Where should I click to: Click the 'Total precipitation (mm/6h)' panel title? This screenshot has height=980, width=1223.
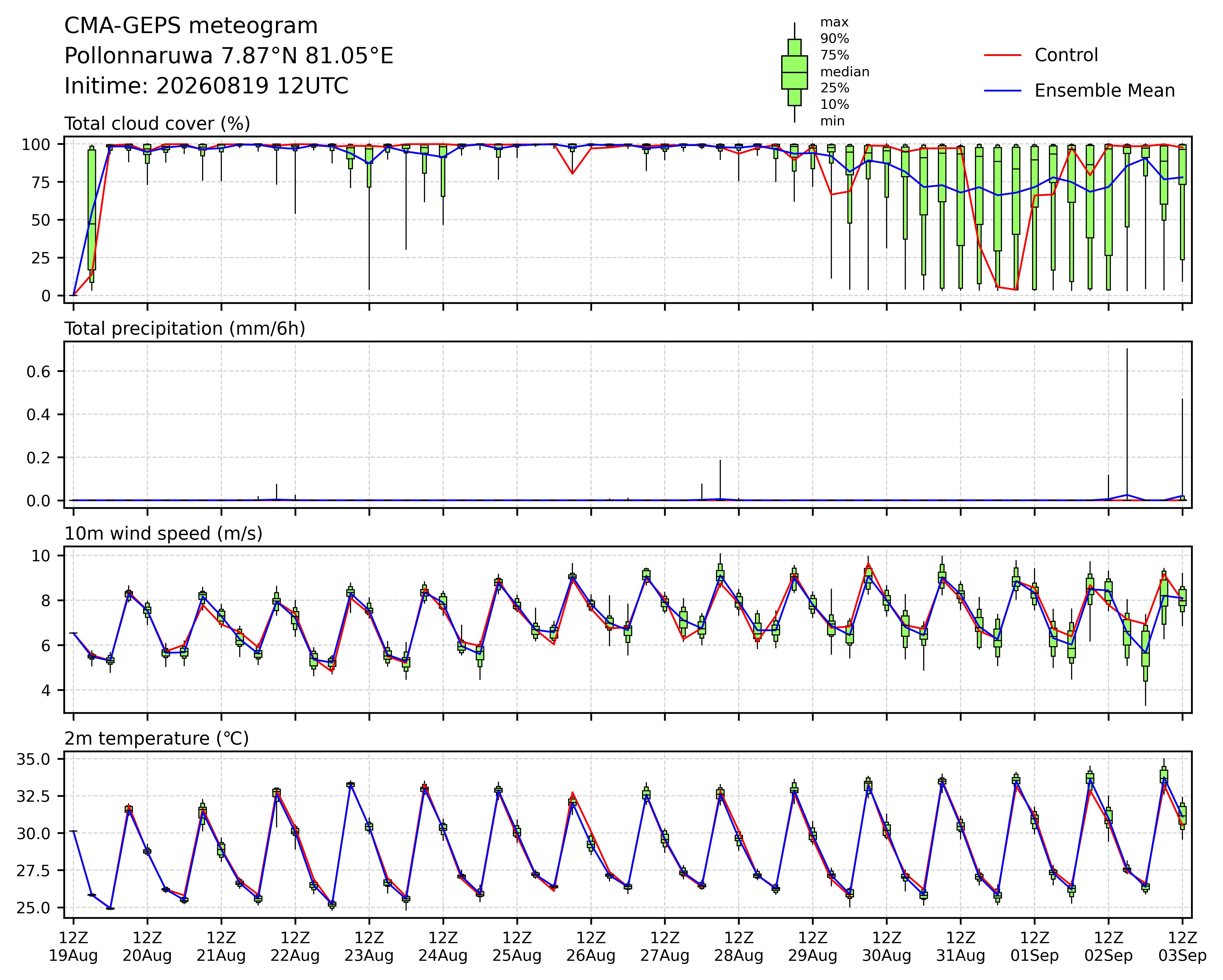[x=185, y=329]
